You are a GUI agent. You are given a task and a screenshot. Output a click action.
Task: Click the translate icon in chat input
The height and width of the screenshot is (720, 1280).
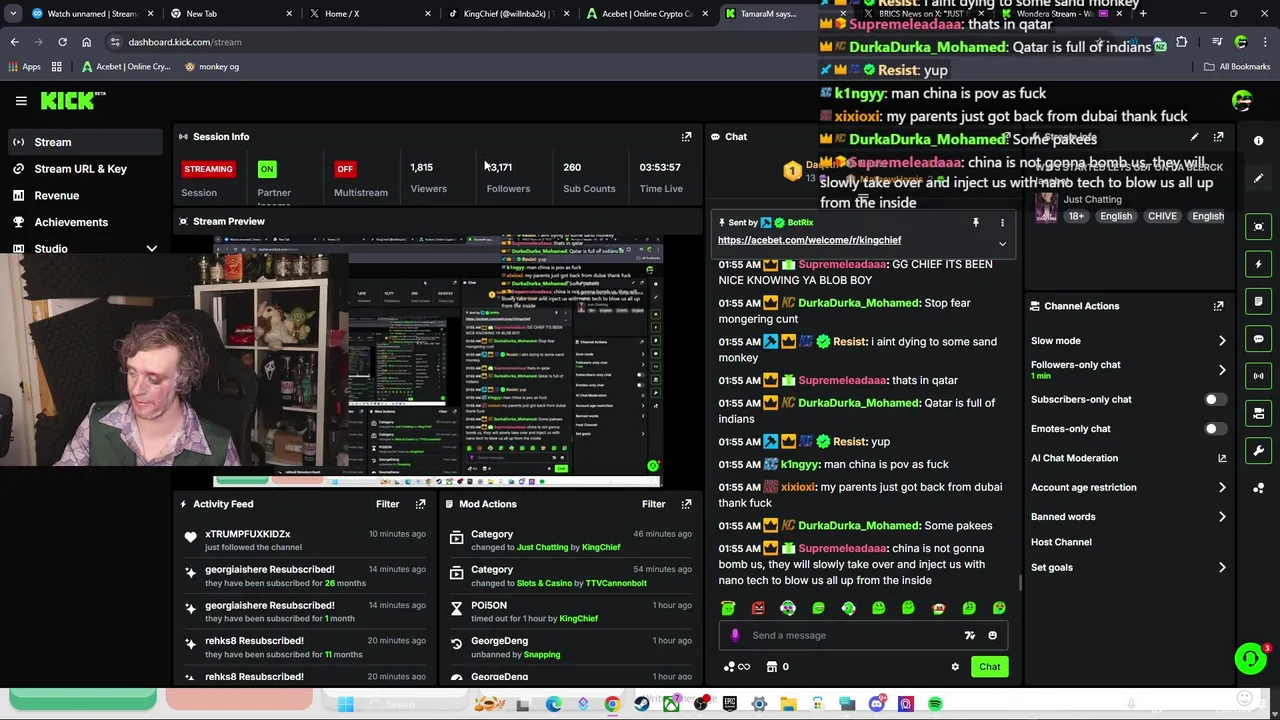click(x=969, y=635)
